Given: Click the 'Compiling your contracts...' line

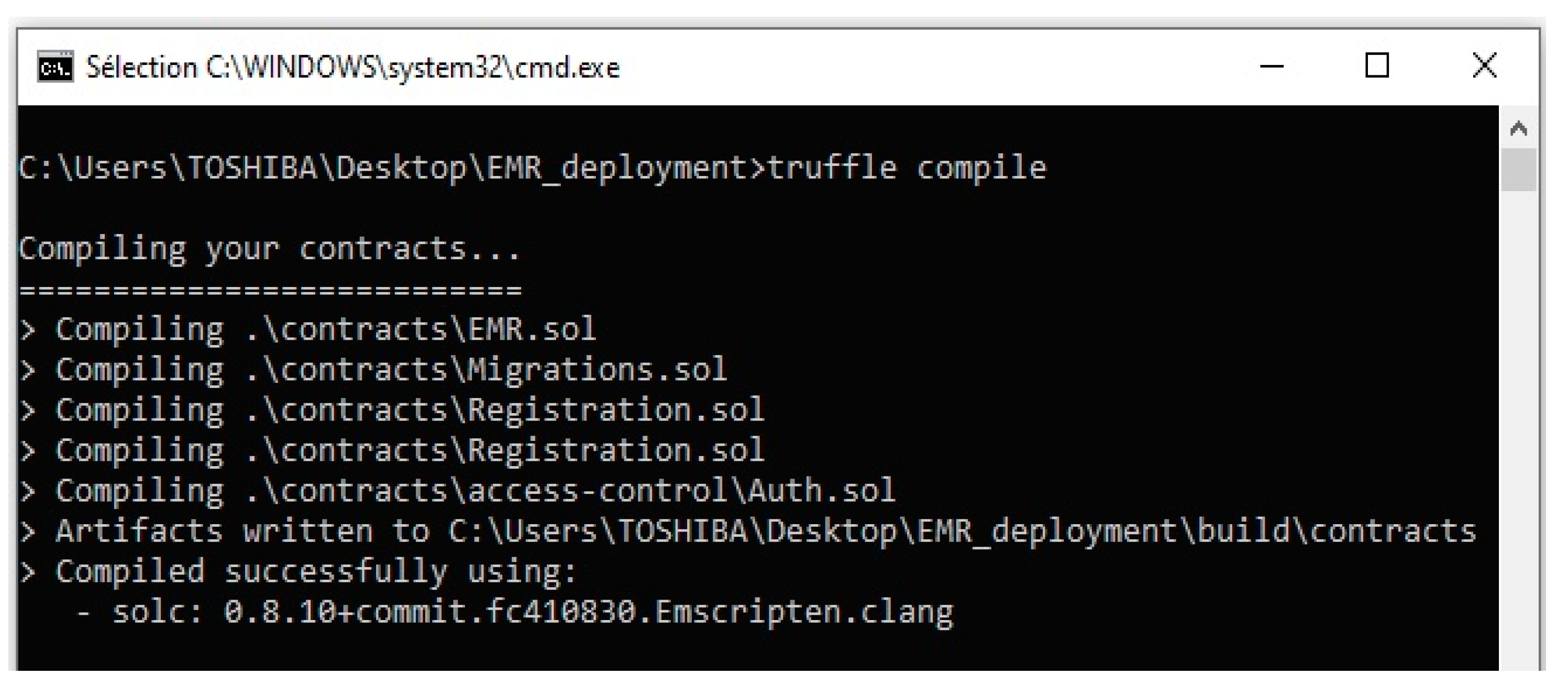Looking at the screenshot, I should pos(270,250).
